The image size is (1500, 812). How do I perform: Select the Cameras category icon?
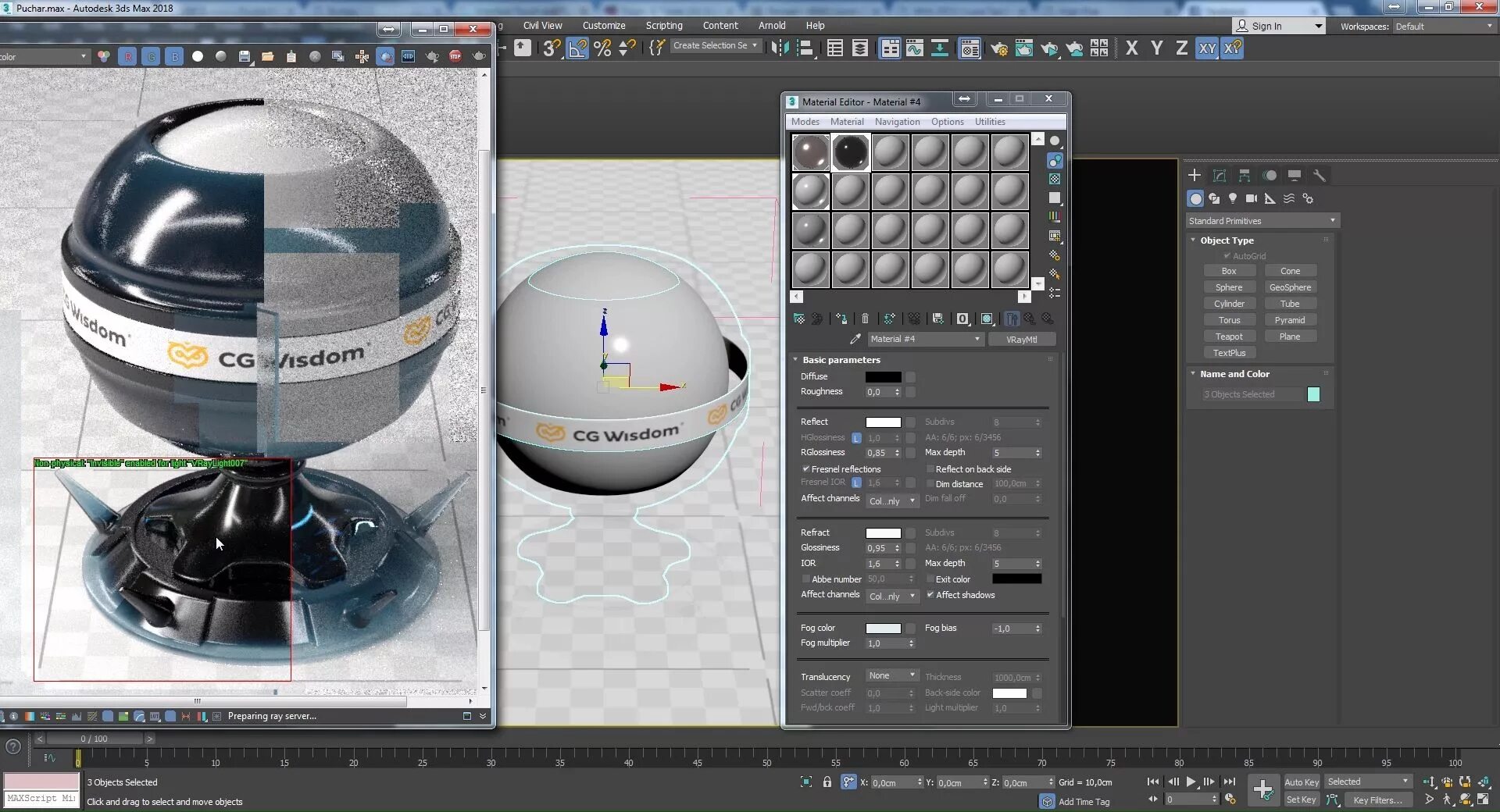tap(1252, 198)
